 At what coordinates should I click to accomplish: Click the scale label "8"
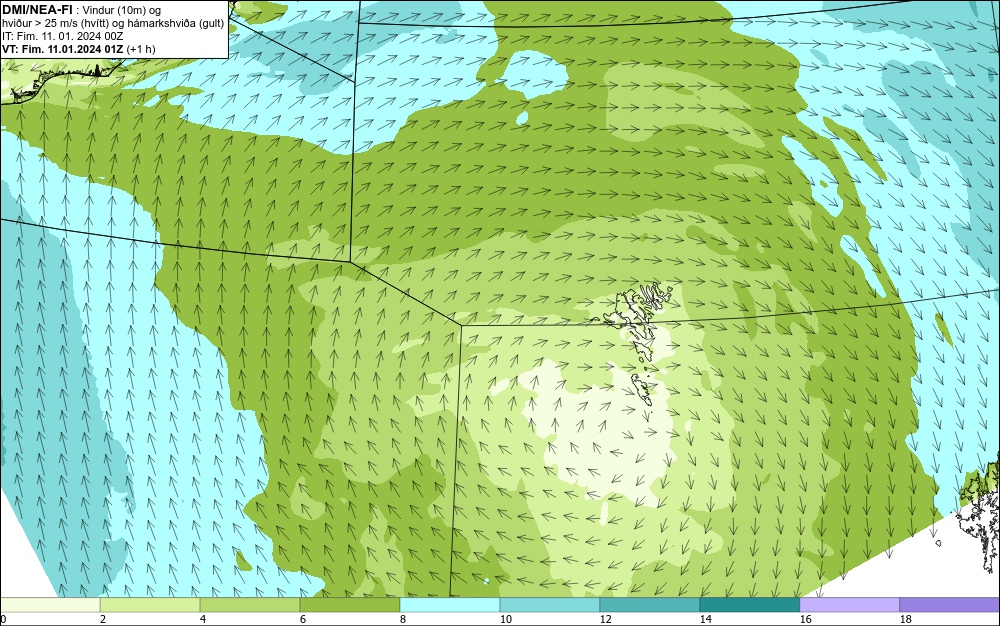click(402, 619)
